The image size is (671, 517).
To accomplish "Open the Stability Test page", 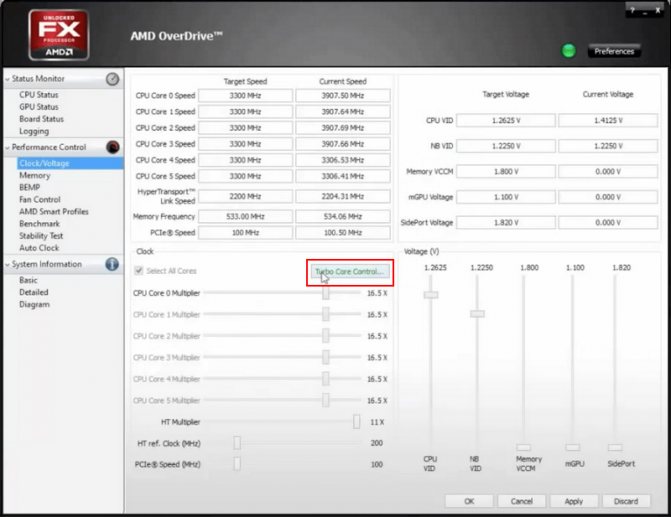I will click(41, 235).
